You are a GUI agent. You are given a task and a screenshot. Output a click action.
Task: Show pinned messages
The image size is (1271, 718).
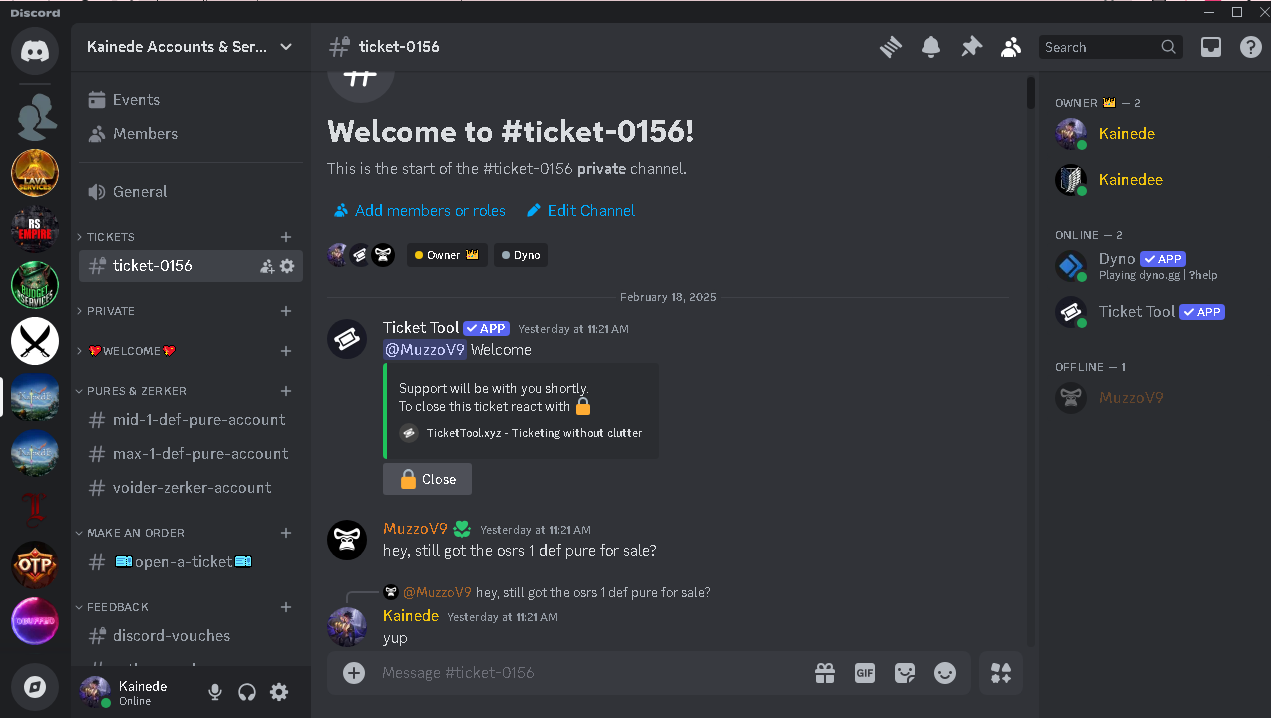(x=971, y=47)
